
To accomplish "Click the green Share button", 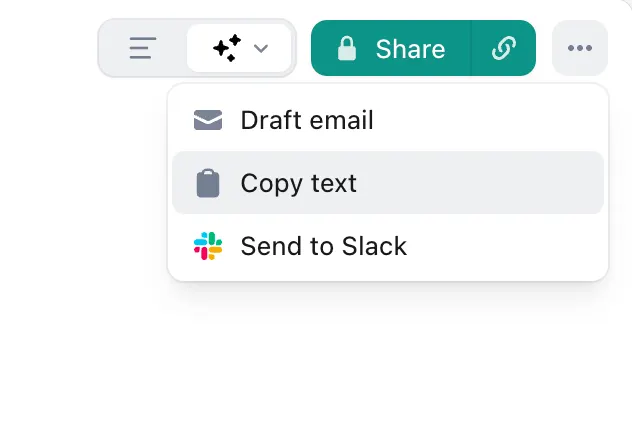I will coord(391,48).
